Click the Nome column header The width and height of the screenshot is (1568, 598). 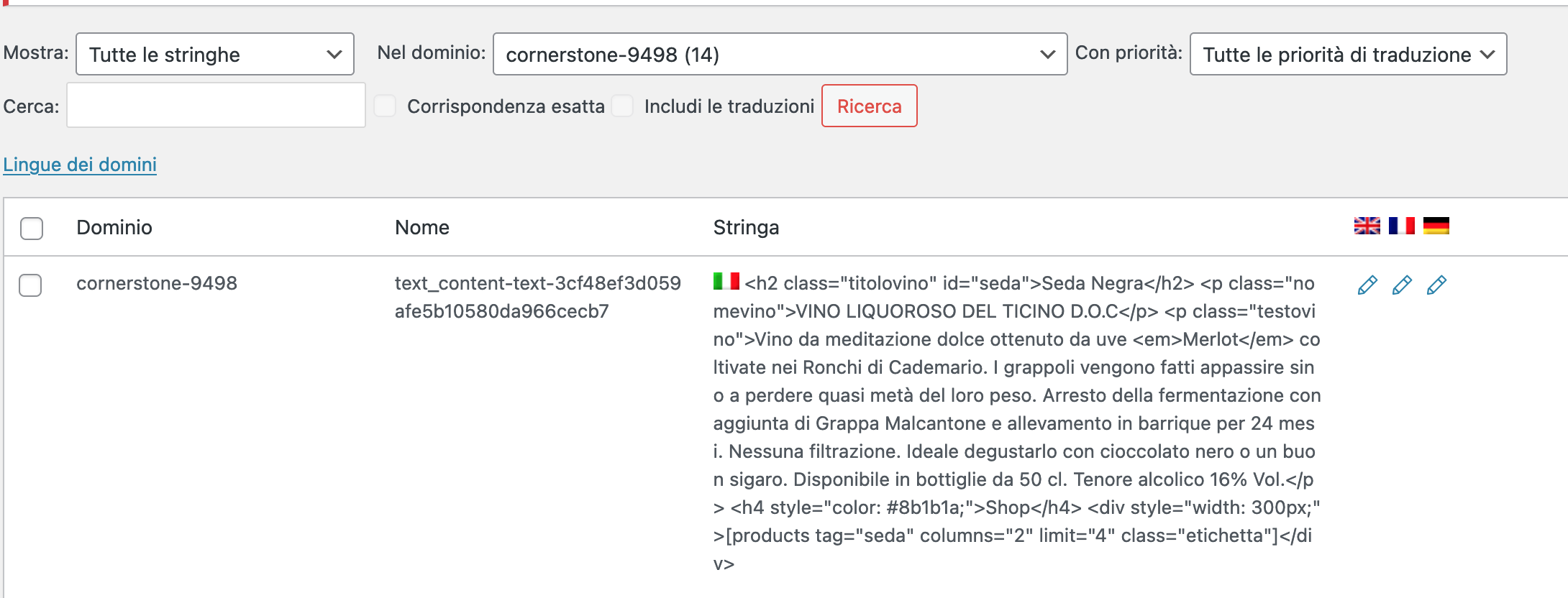point(422,228)
